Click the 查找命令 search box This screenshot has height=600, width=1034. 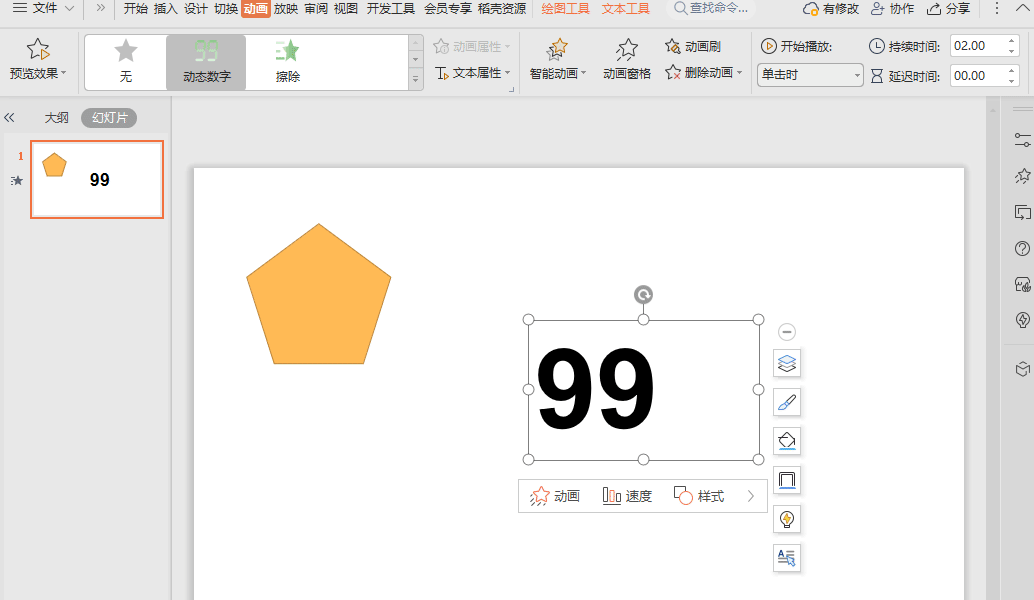coord(712,9)
